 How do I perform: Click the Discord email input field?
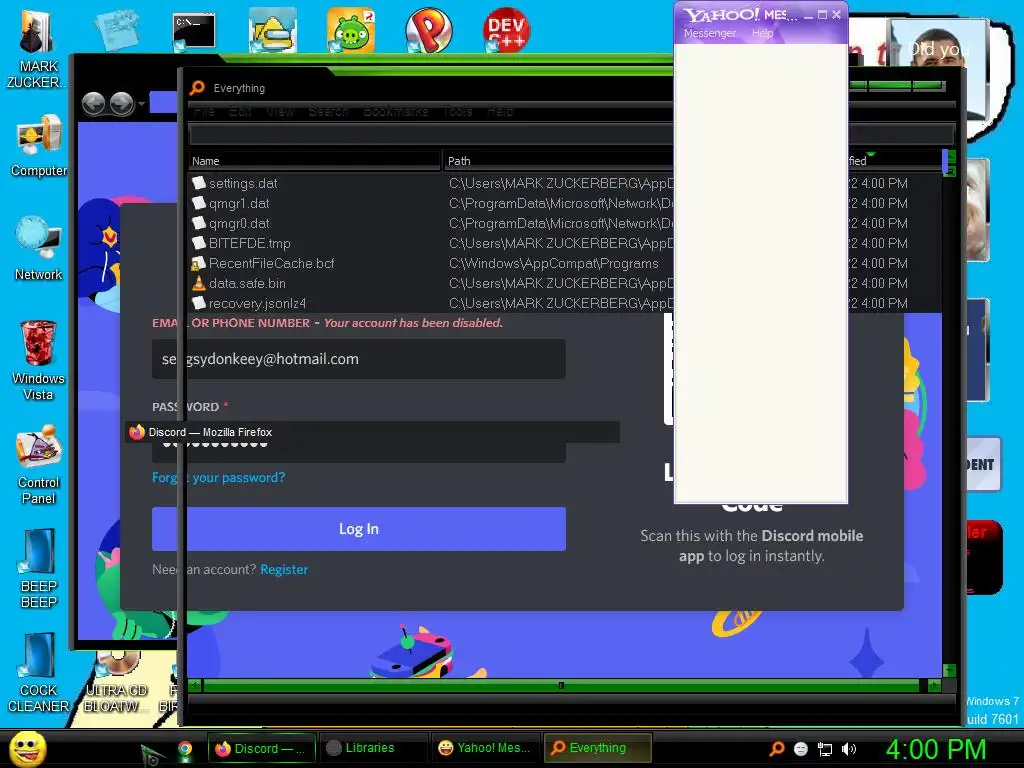tap(359, 359)
